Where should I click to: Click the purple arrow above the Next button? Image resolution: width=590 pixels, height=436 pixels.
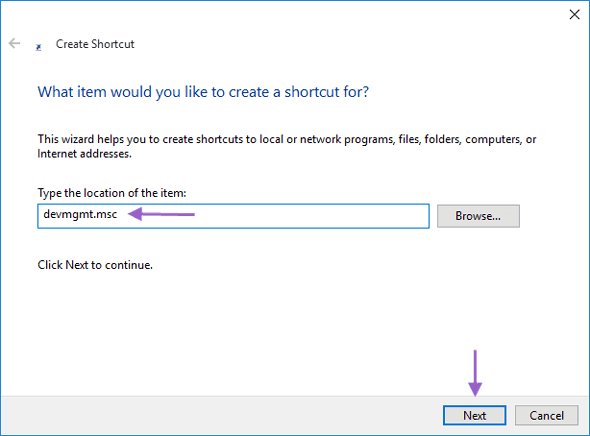click(x=475, y=373)
